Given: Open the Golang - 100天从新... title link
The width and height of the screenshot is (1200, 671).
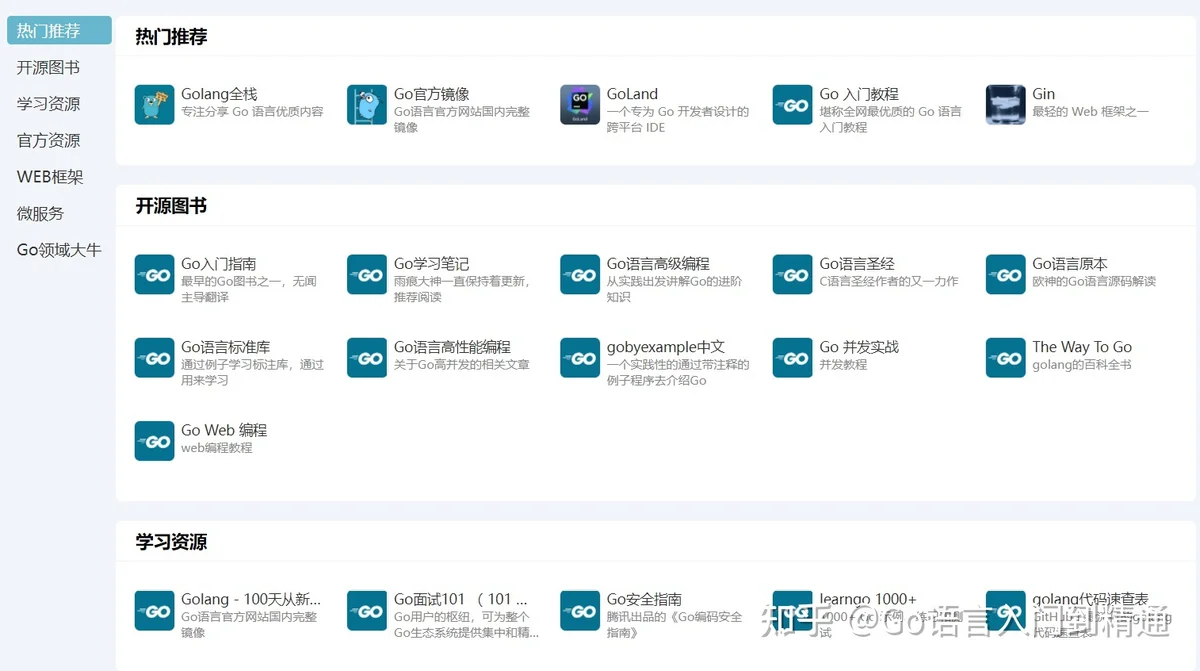Looking at the screenshot, I should [251, 600].
